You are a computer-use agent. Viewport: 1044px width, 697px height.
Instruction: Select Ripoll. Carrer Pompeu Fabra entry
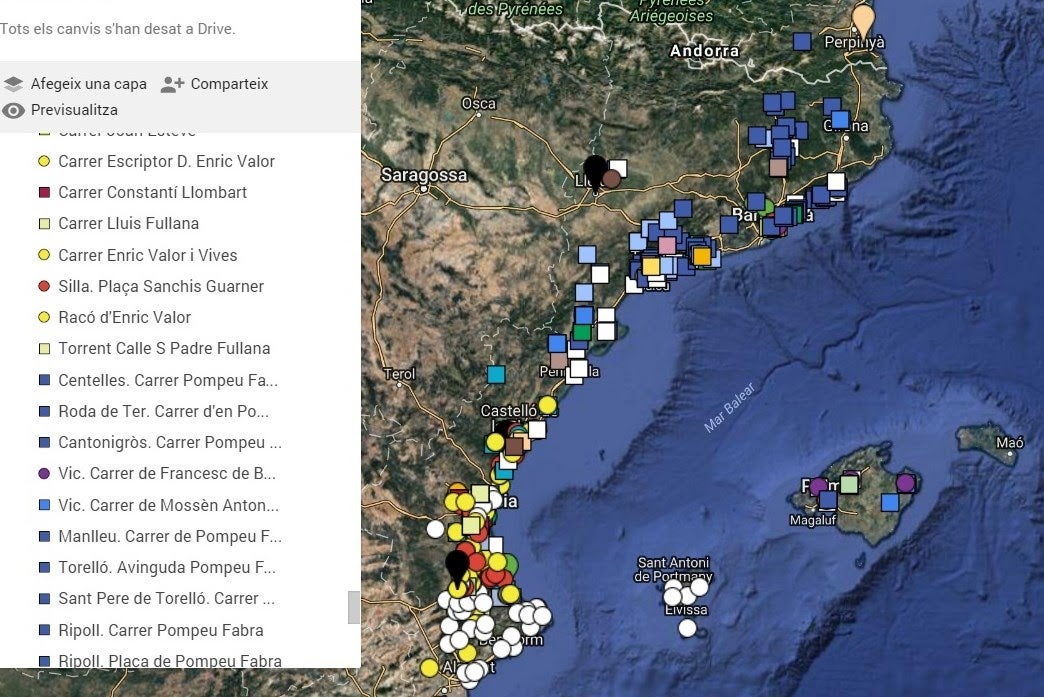[161, 630]
